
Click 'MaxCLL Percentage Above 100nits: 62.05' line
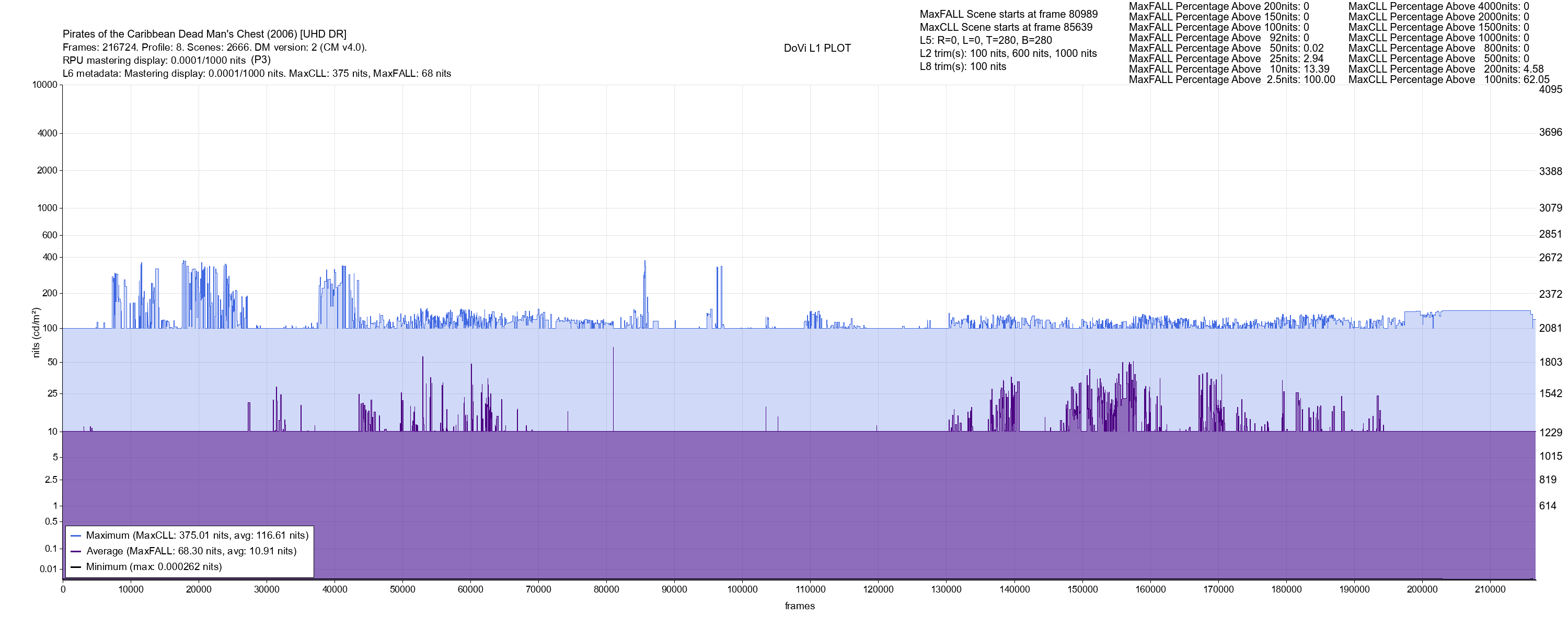point(1449,80)
